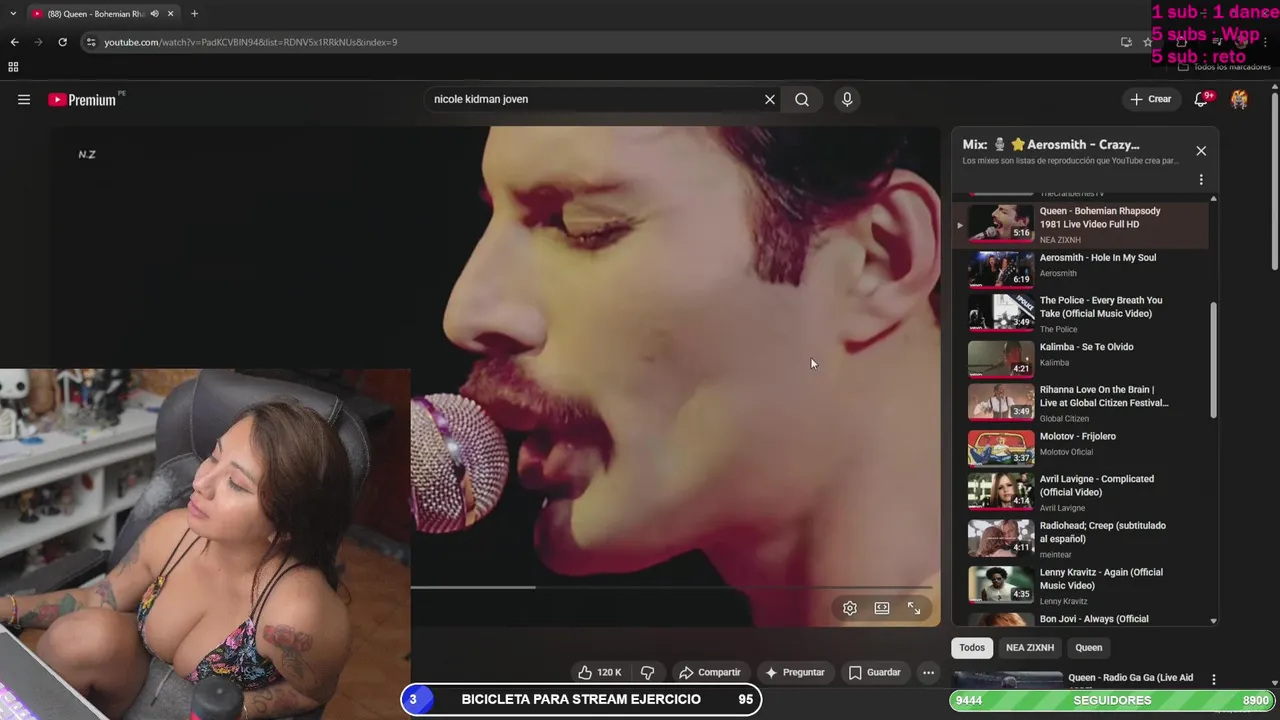This screenshot has height=720, width=1280.
Task: Open Molotov - Frijolero thumbnail
Action: pos(1001,448)
